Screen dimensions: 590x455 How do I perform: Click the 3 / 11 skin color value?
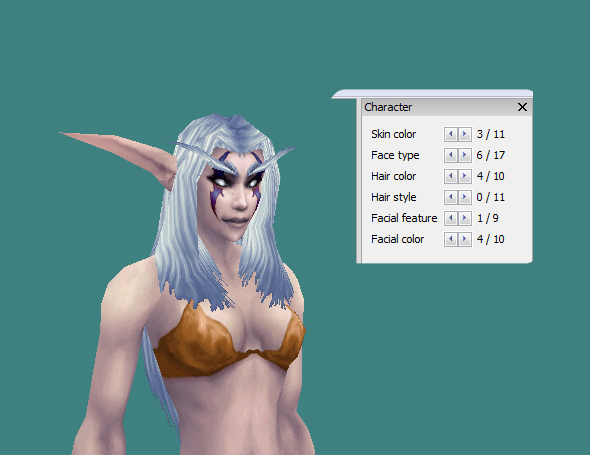point(490,134)
